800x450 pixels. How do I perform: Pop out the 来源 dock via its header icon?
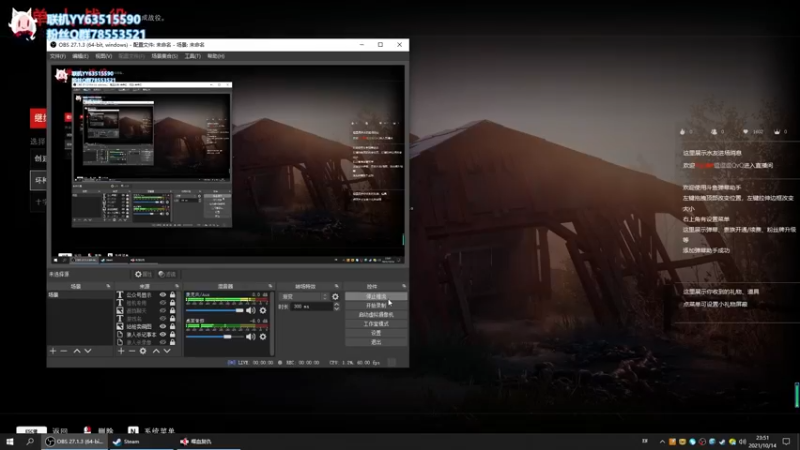click(x=177, y=286)
